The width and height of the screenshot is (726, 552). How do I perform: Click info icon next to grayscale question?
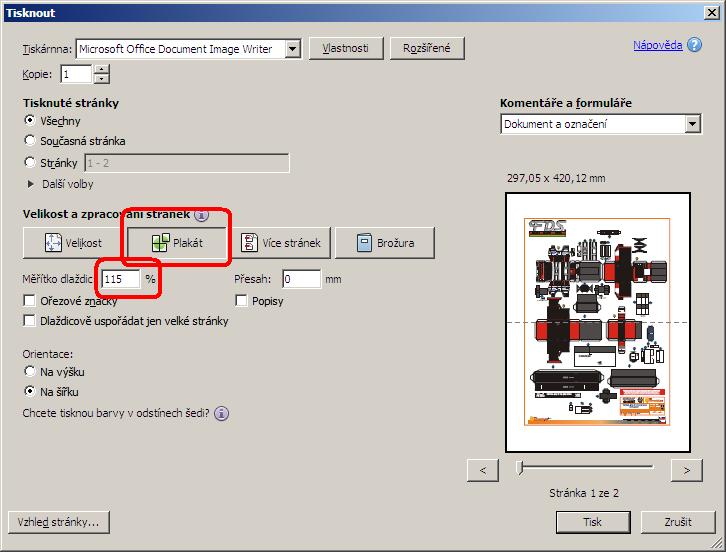coord(221,412)
